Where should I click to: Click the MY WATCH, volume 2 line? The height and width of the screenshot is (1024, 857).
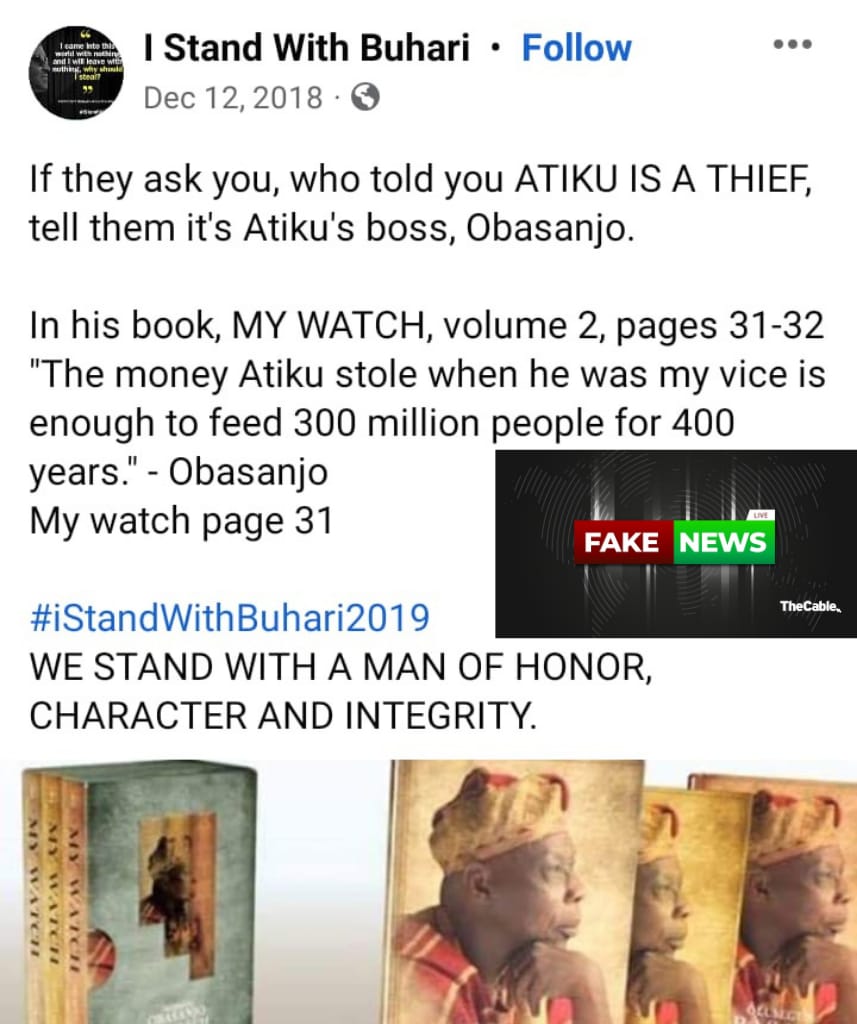(426, 325)
